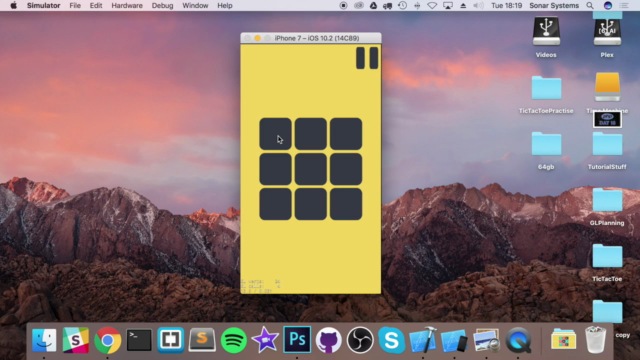Open the Debug menu
Screen dimensions: 640x360
[x=162, y=6]
